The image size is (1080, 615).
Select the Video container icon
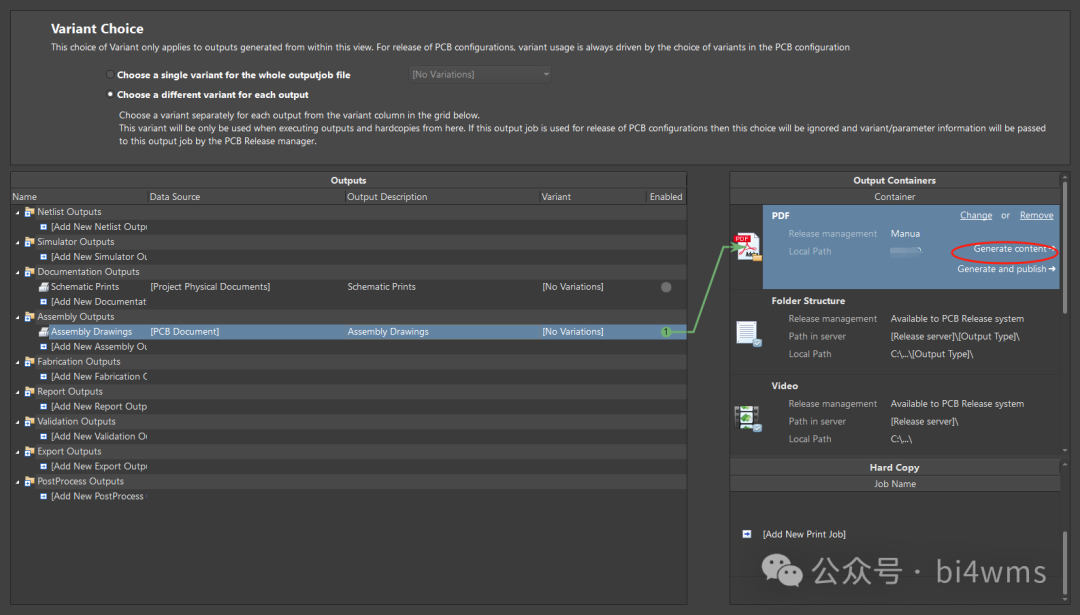tap(748, 419)
